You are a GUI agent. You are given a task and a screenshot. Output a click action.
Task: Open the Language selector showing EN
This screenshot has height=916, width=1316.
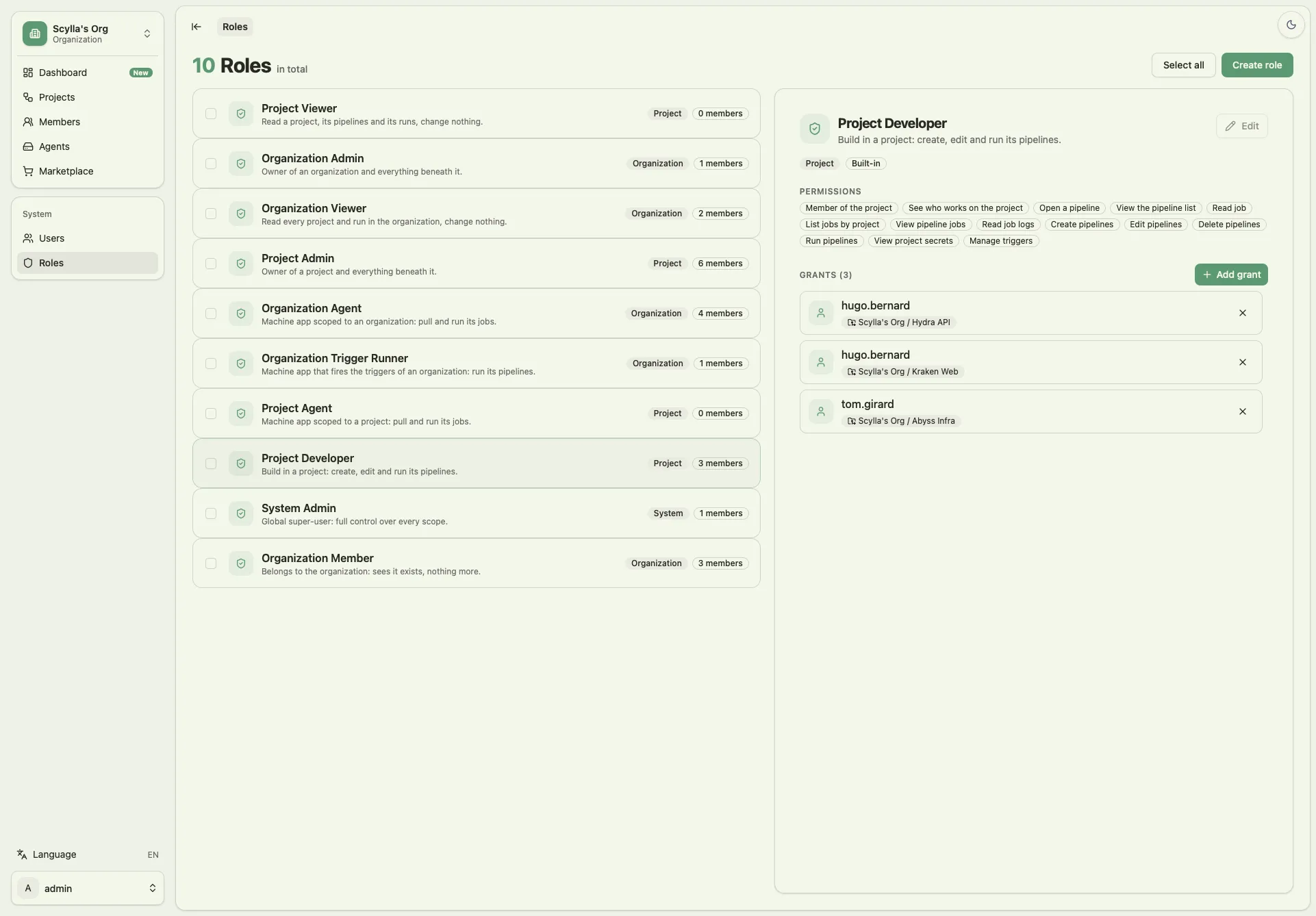point(88,854)
